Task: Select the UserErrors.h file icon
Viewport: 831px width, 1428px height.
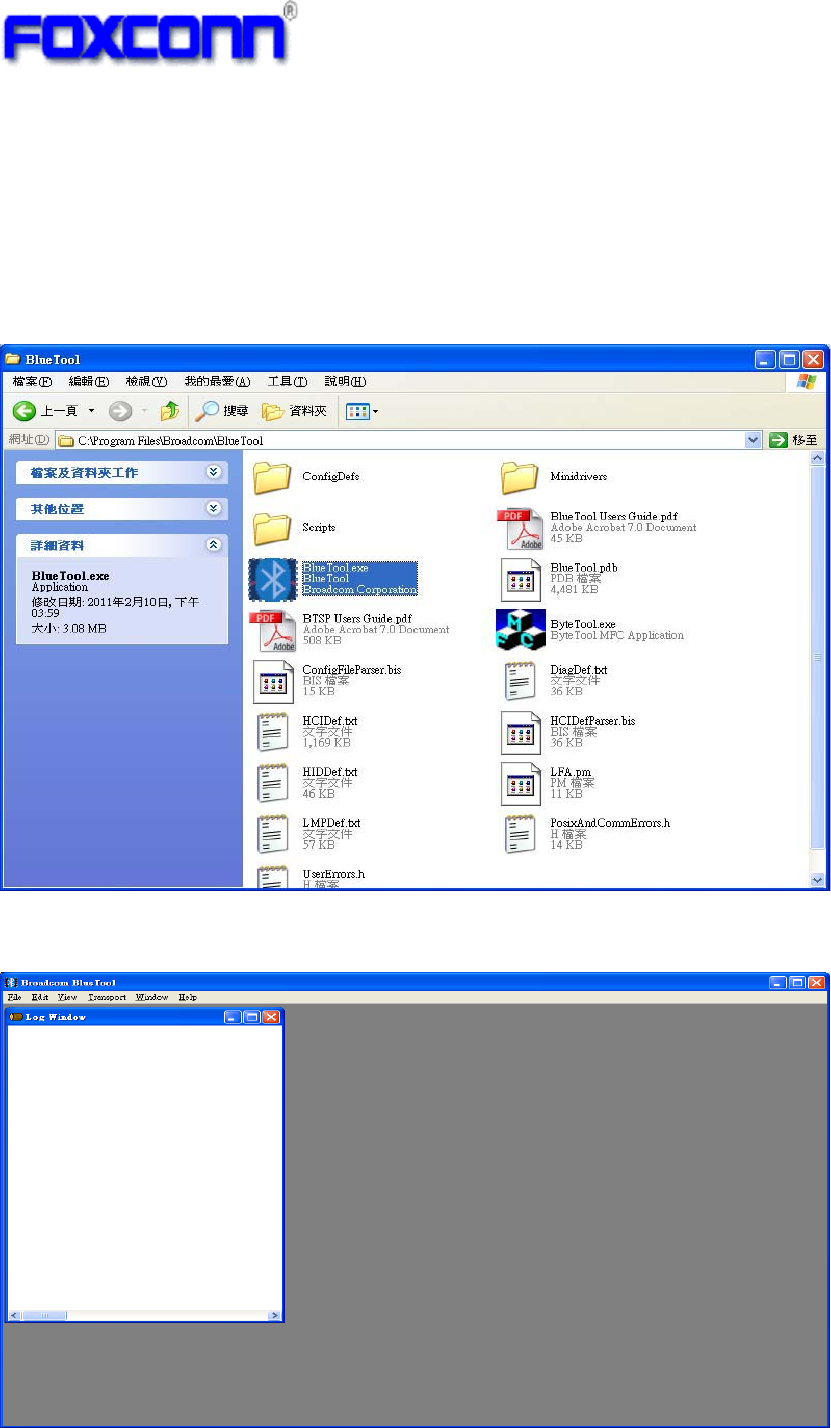Action: coord(272,877)
